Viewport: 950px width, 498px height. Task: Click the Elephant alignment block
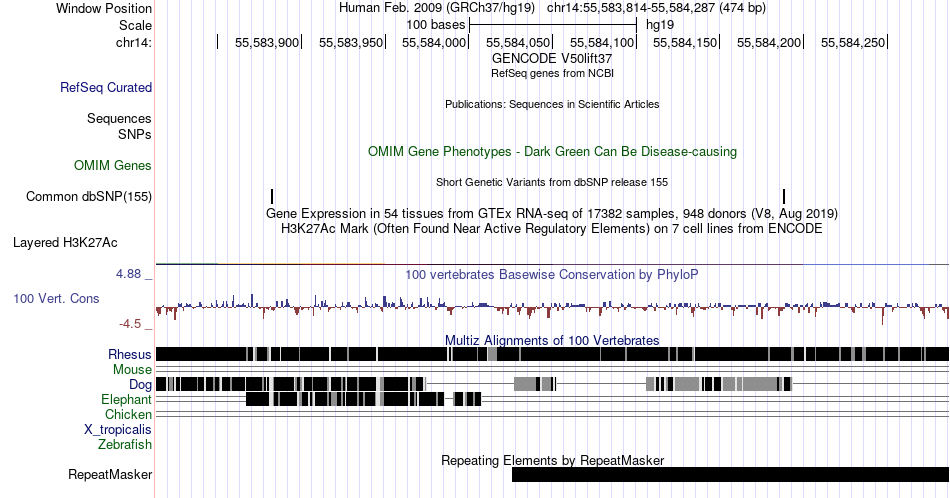coord(364,399)
